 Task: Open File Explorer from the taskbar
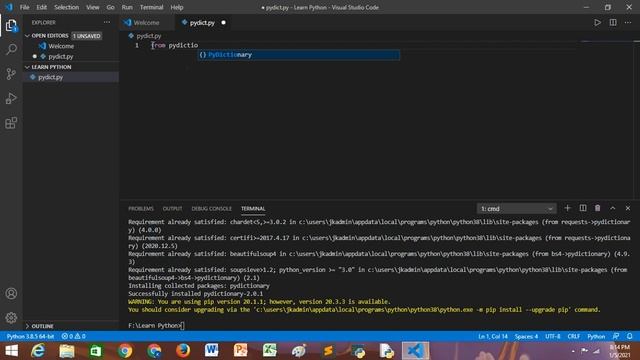click(x=67, y=351)
